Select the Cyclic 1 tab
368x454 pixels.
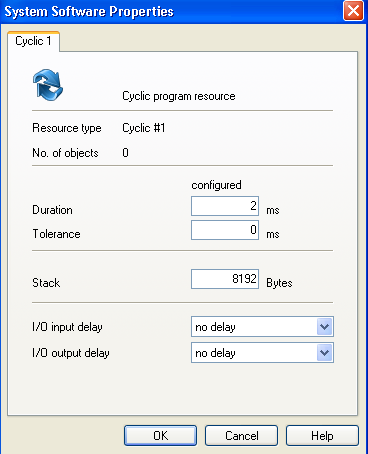pos(33,41)
